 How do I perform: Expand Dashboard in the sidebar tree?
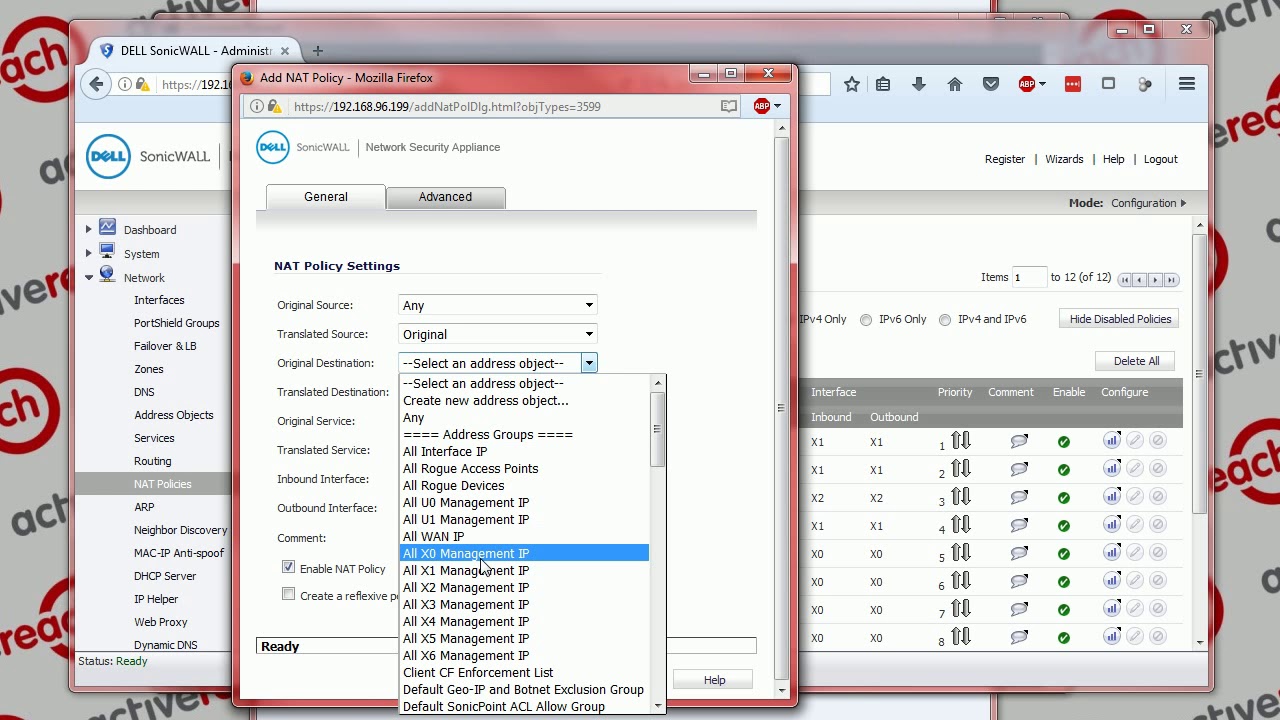[x=88, y=230]
